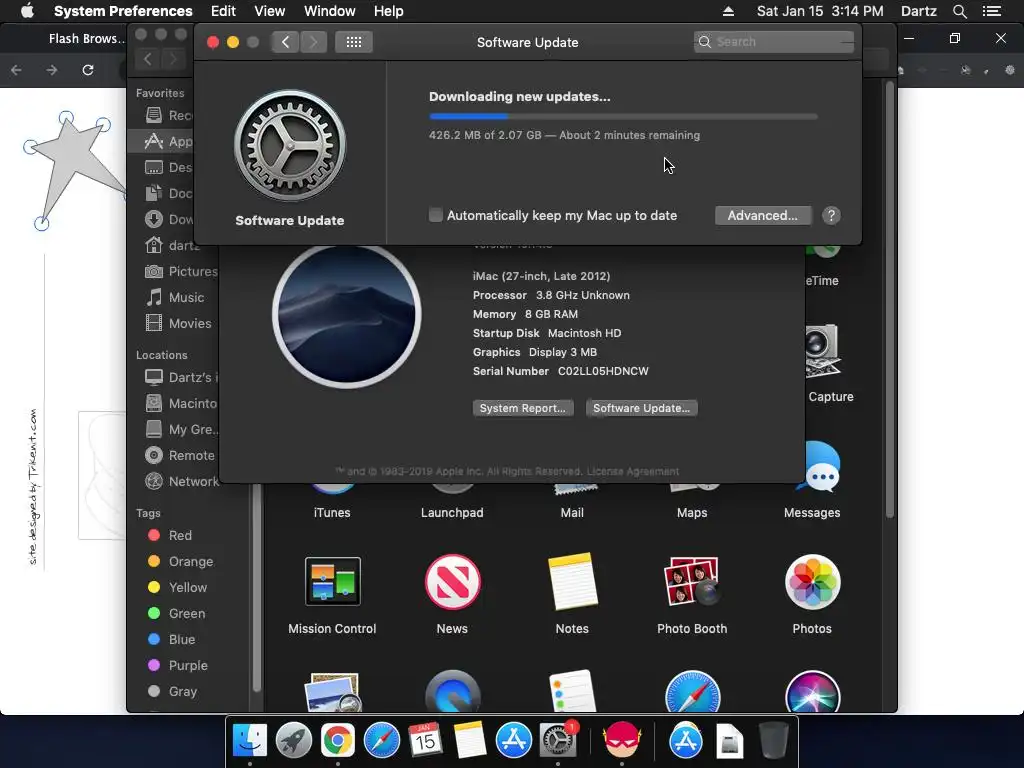Open the Safari app icon in Finder window
Screen dimensions: 1024x768
tap(692, 692)
